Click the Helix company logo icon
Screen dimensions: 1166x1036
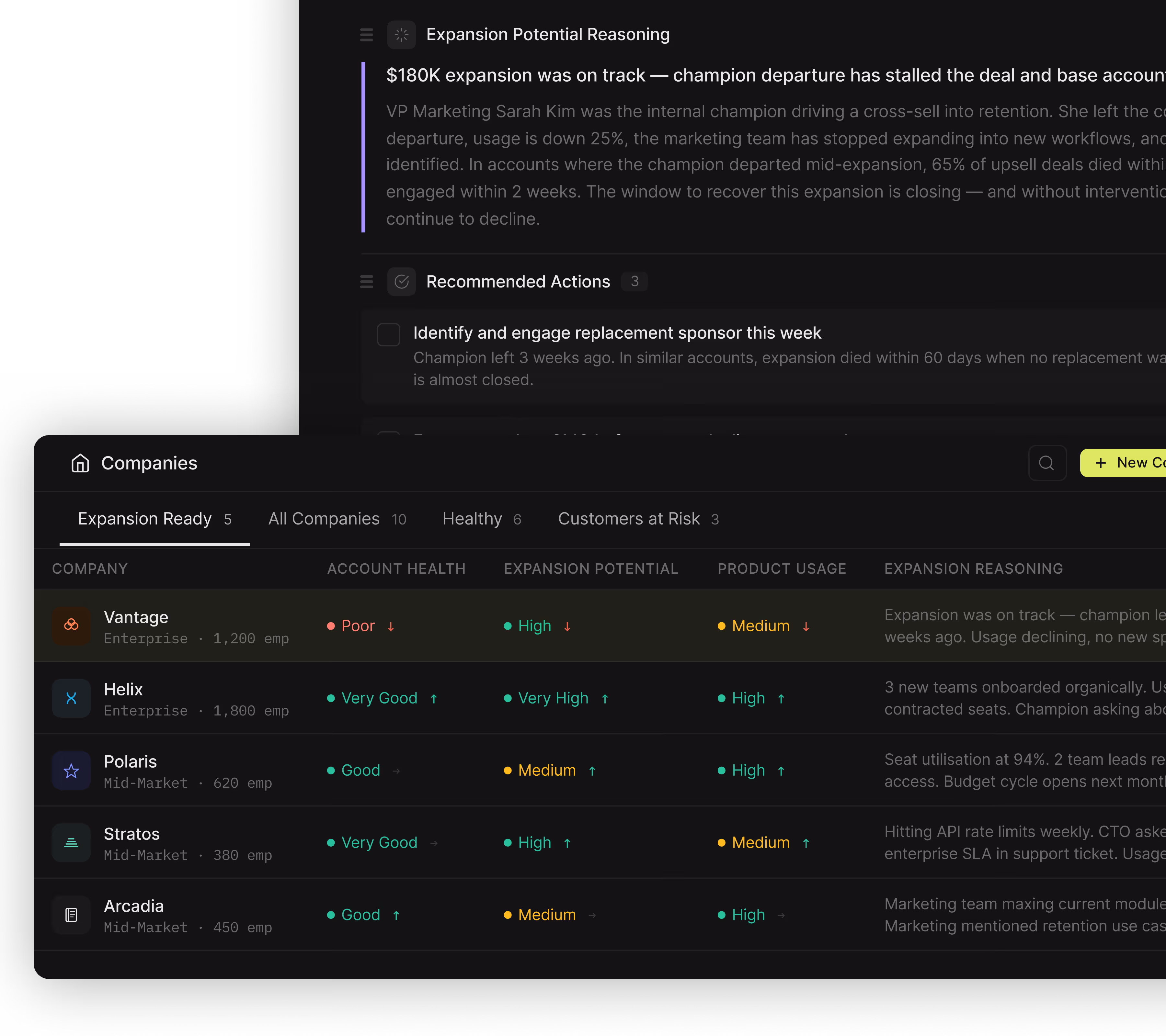[71, 698]
